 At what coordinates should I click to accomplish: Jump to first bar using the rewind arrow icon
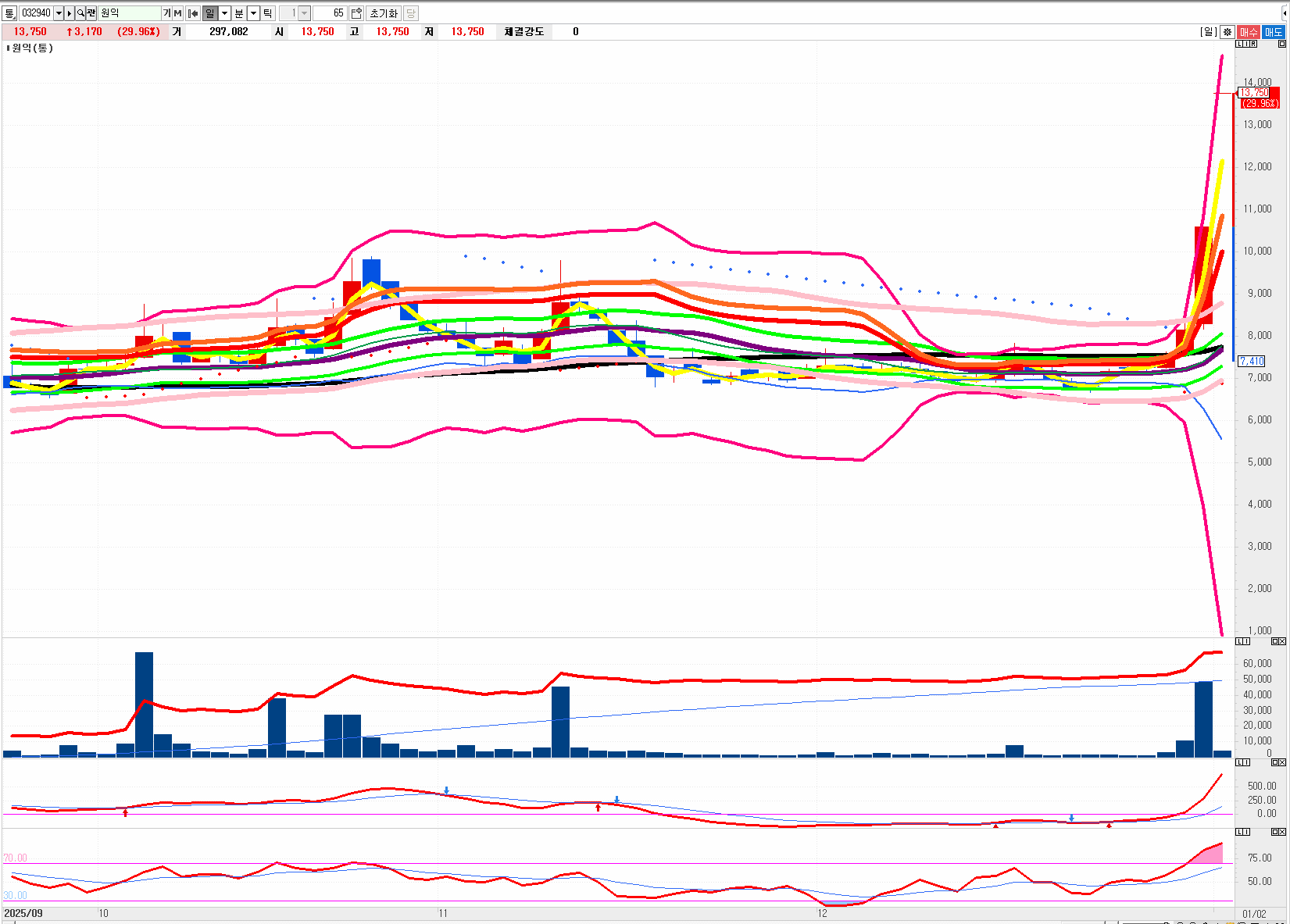coord(193,13)
